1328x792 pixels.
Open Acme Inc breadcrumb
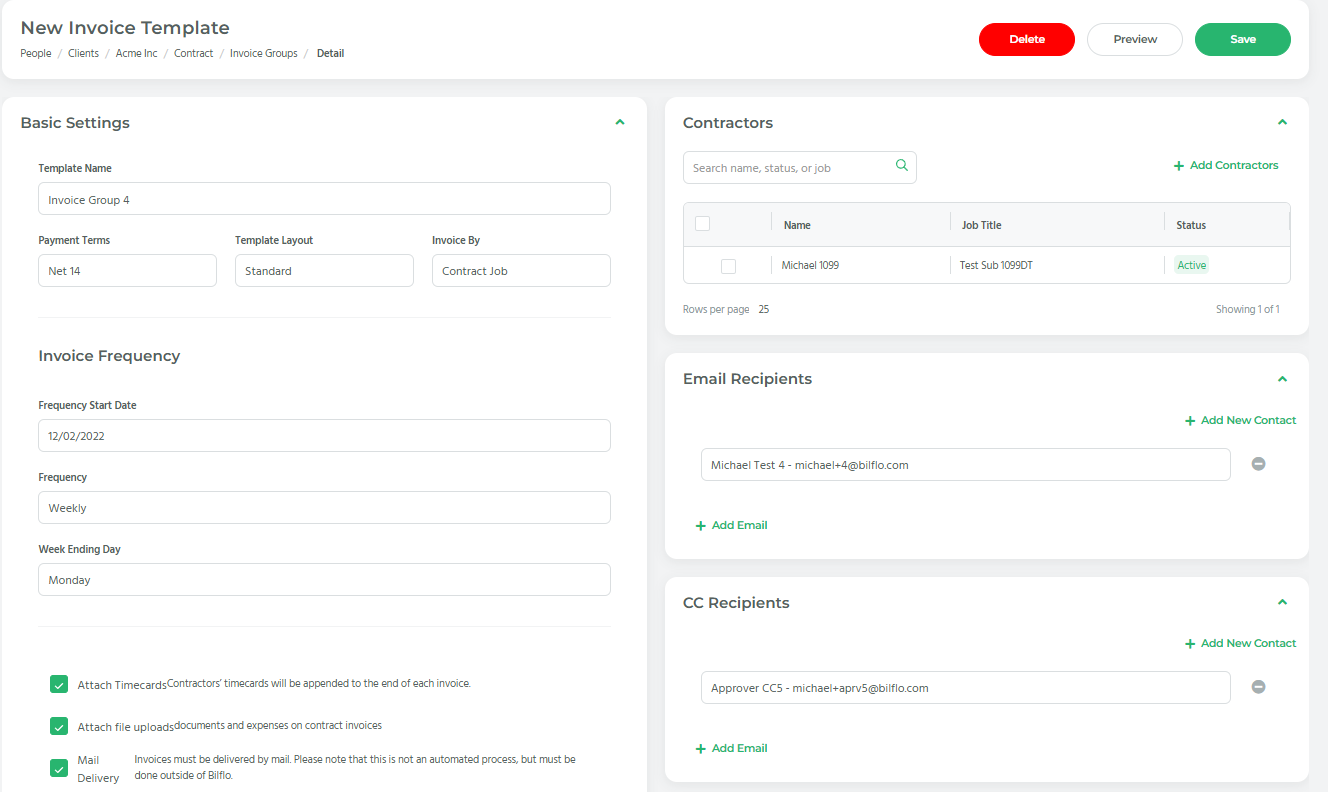click(x=137, y=53)
